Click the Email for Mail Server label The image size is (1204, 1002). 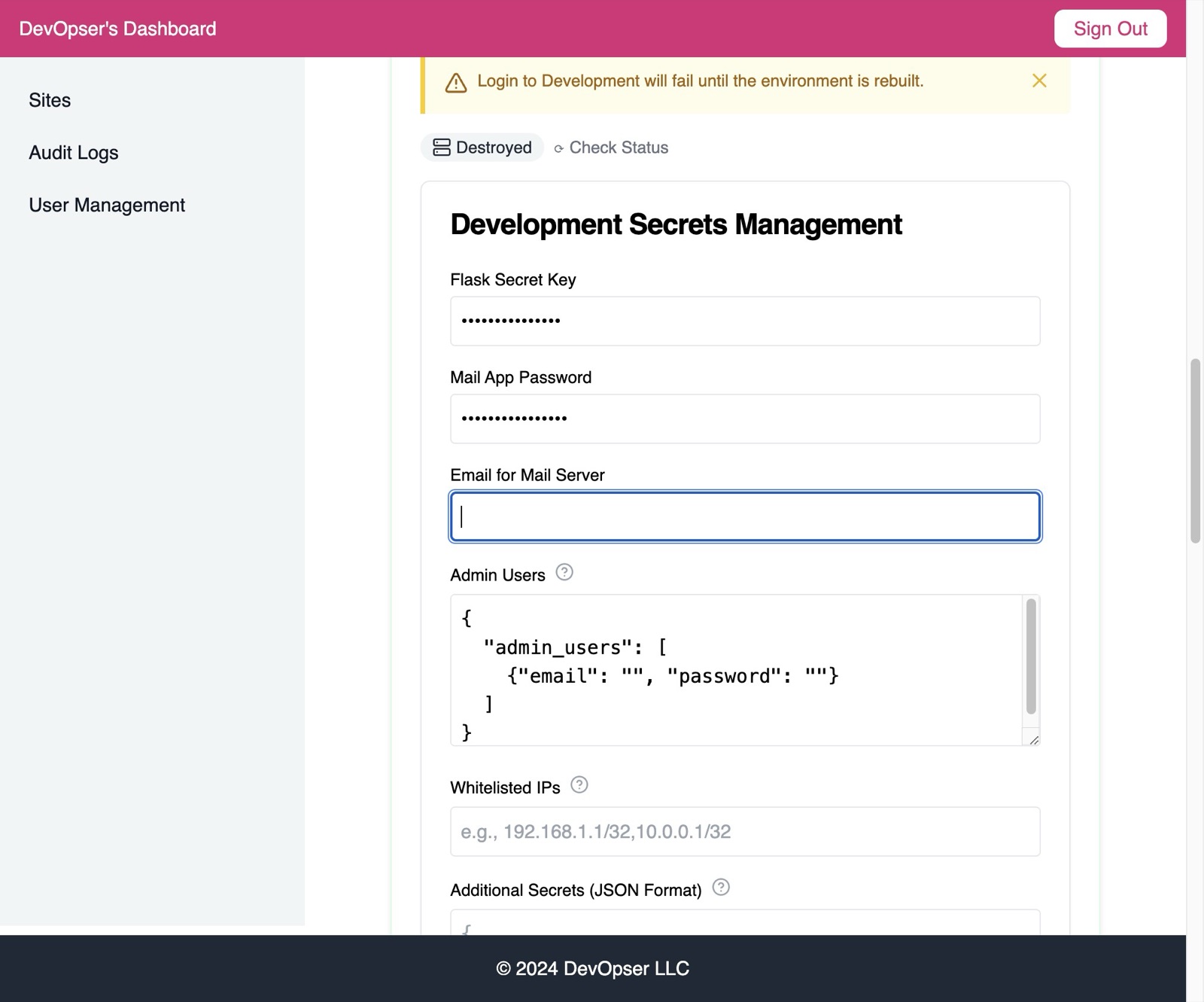tap(528, 475)
